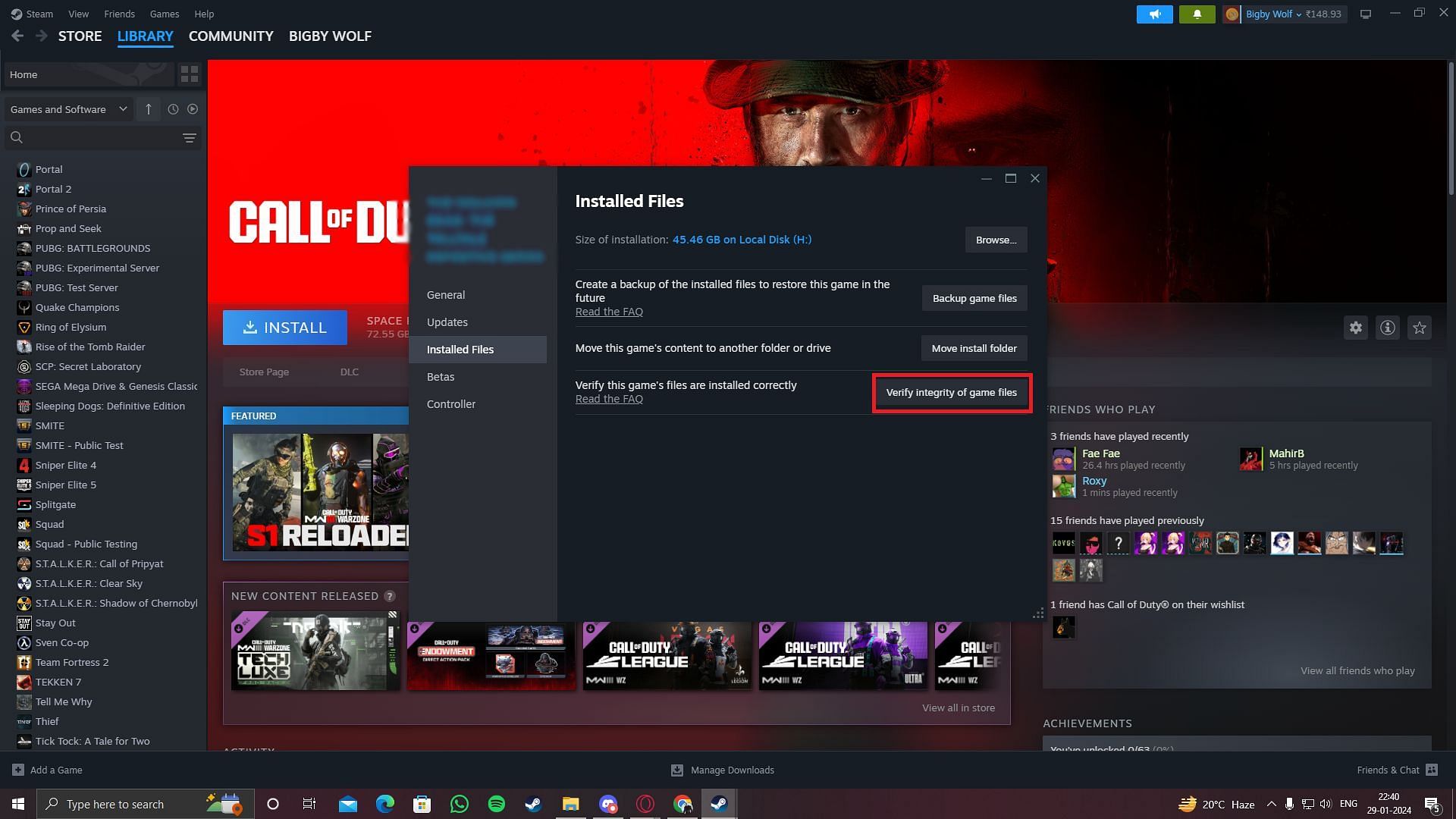
Task: Open game information icon
Action: (1387, 328)
